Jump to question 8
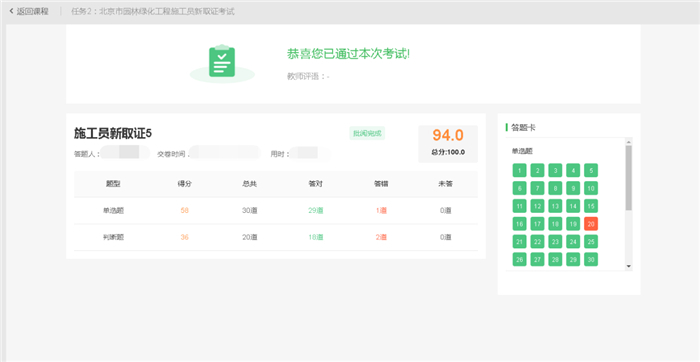The image size is (700, 362). pos(555,188)
